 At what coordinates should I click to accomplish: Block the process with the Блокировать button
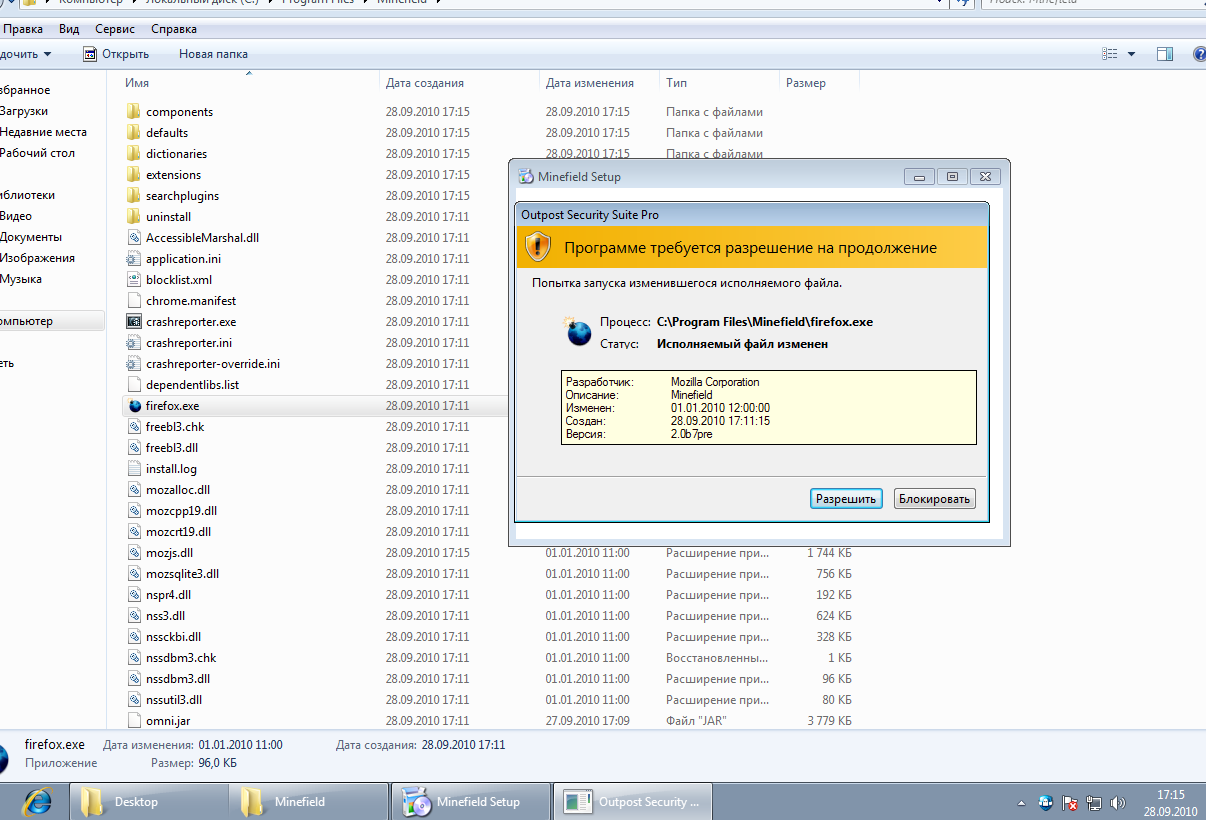934,499
